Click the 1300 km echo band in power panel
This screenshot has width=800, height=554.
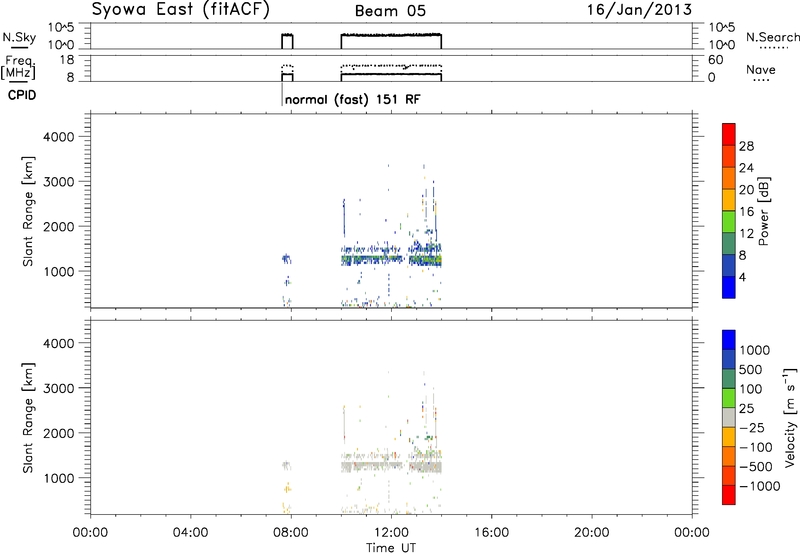click(391, 259)
